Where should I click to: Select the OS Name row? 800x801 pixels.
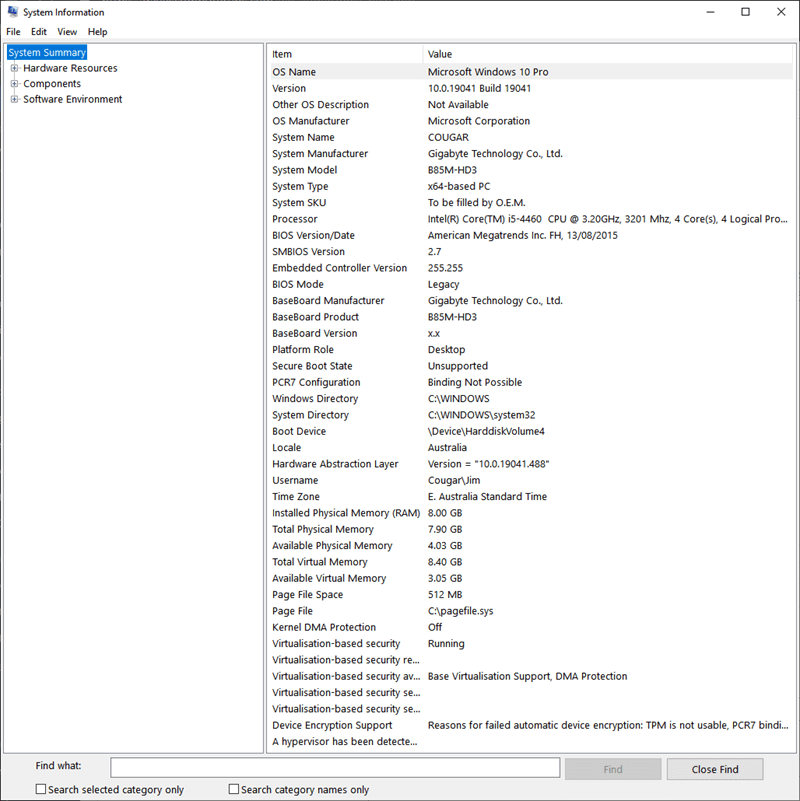pyautogui.click(x=531, y=72)
